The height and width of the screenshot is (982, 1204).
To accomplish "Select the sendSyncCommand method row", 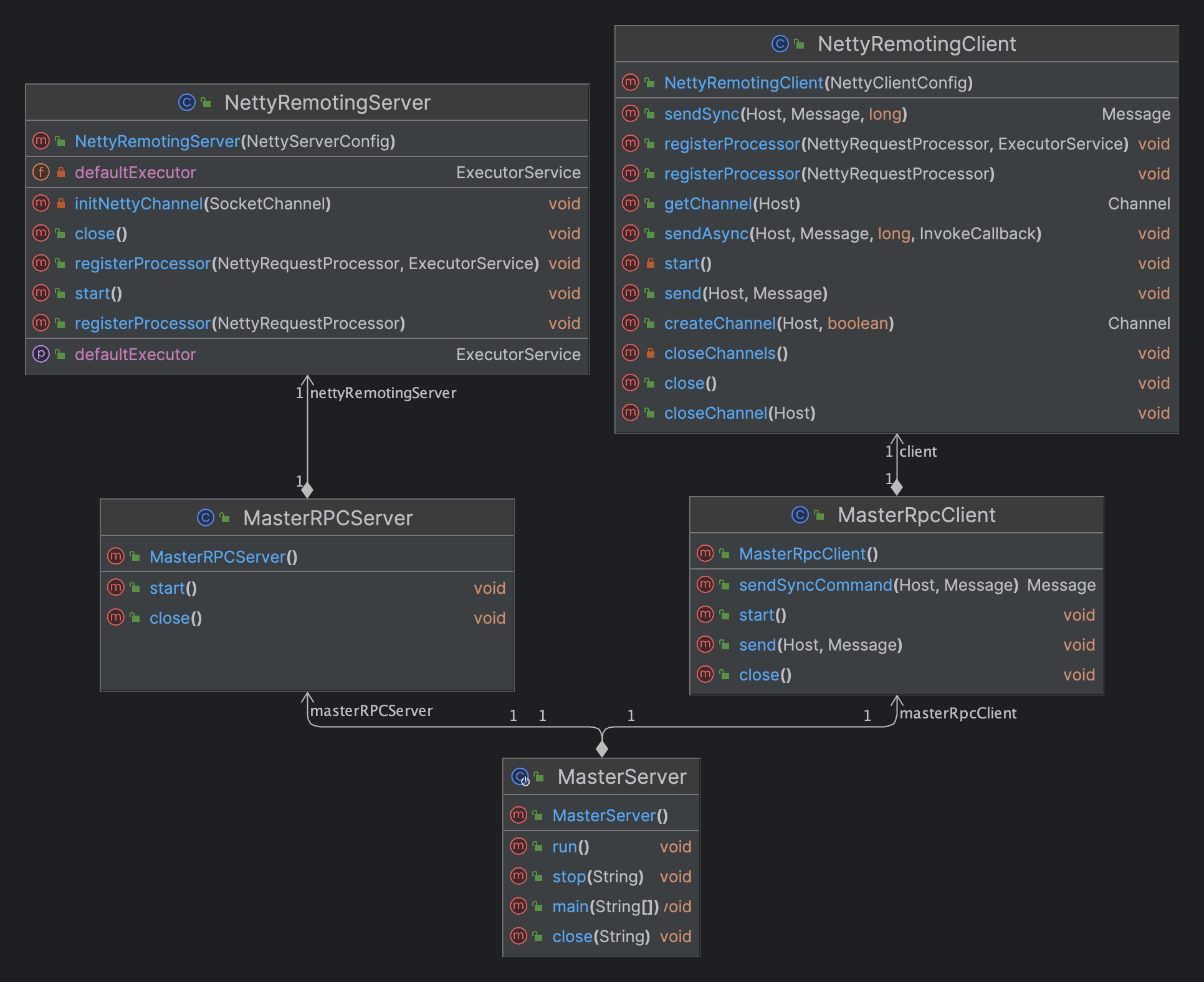I will coord(897,584).
